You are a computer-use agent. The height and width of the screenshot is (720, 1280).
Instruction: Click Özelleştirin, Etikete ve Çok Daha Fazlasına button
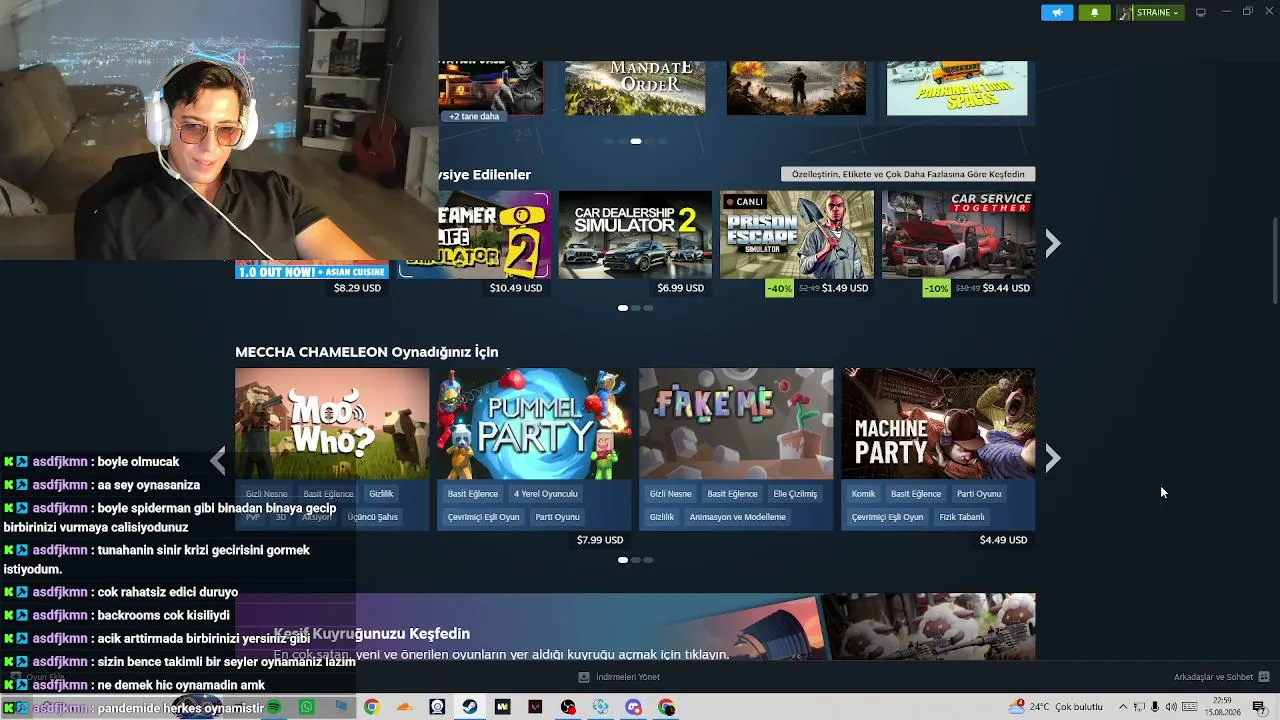pyautogui.click(x=908, y=174)
